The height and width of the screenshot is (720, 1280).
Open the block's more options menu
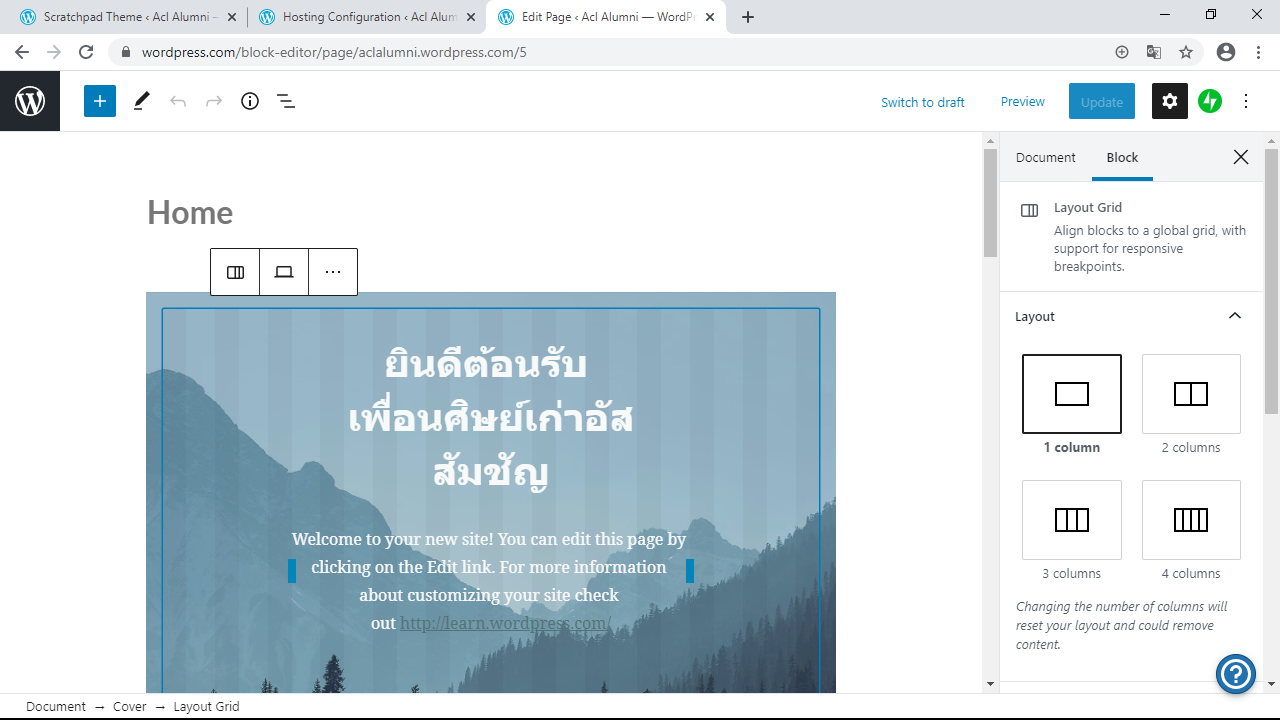coord(333,272)
